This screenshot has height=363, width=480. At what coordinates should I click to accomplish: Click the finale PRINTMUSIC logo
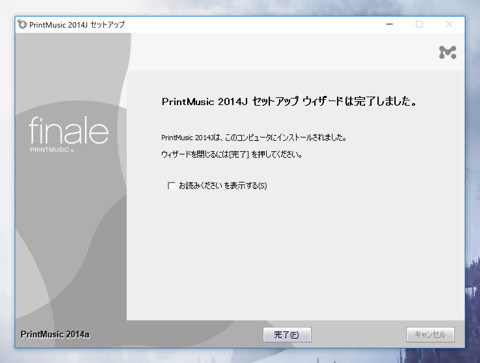pos(69,134)
